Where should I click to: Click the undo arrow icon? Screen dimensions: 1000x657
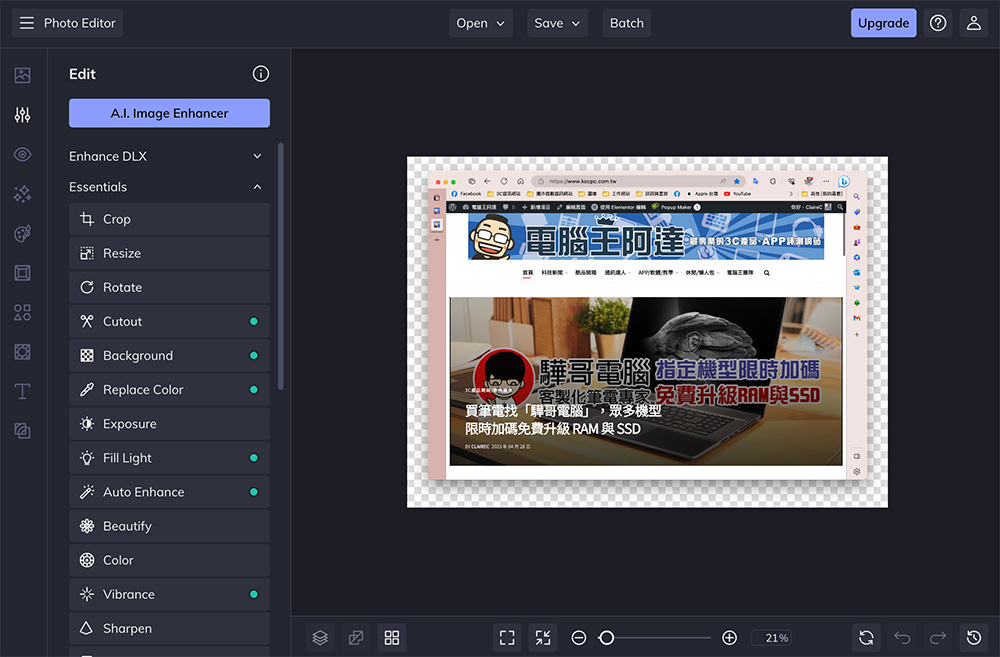click(902, 637)
